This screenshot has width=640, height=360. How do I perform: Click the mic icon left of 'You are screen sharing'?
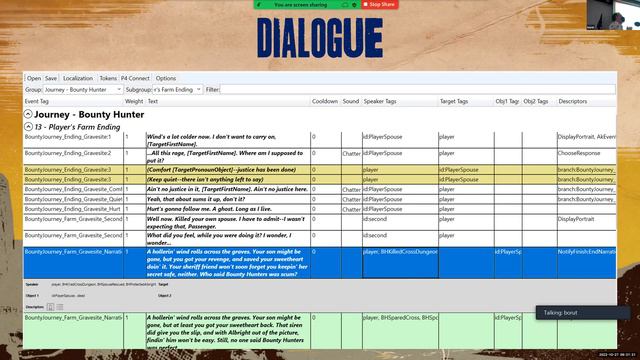coord(259,5)
